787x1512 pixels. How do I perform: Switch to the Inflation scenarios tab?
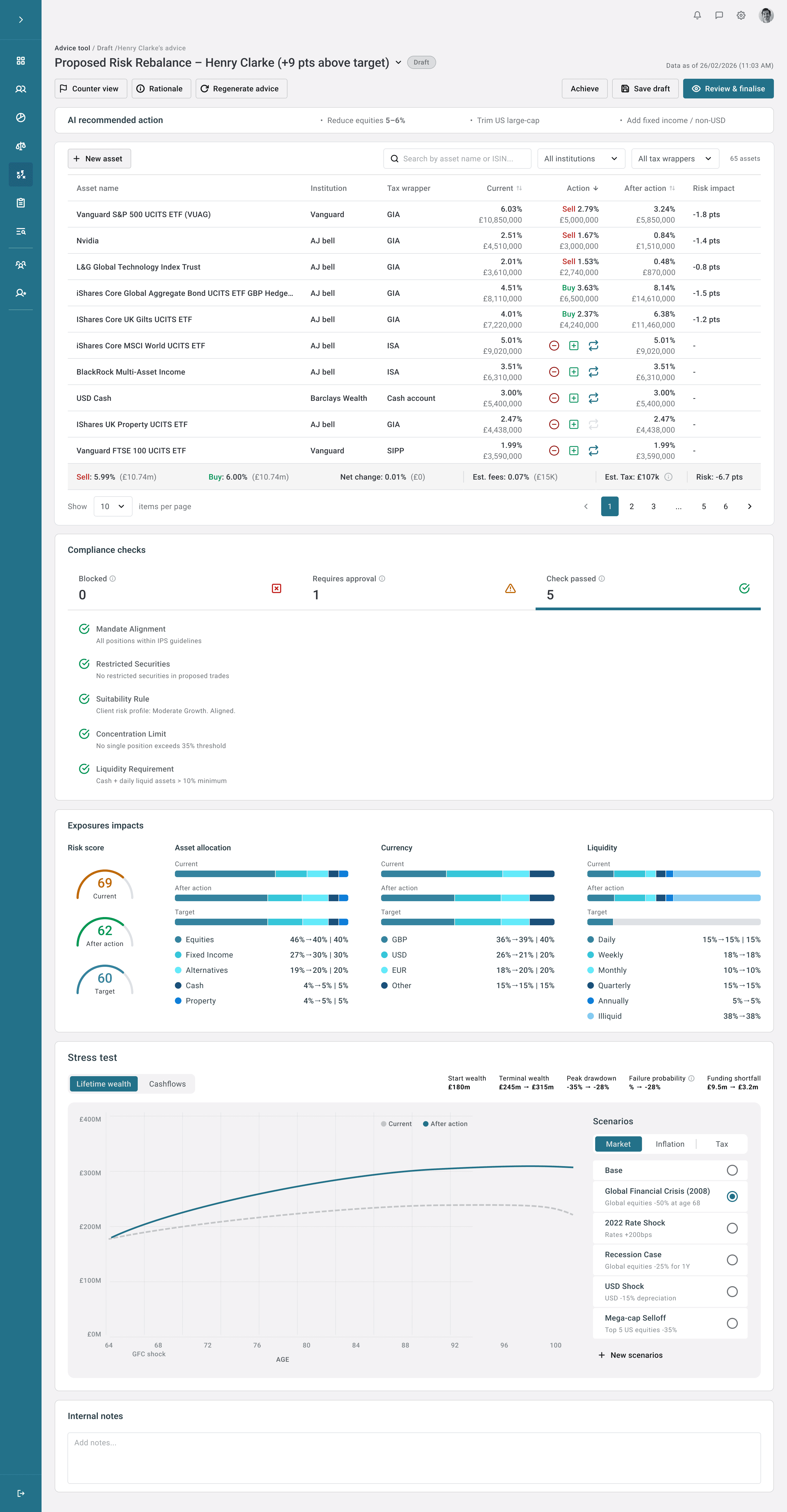coord(670,1144)
